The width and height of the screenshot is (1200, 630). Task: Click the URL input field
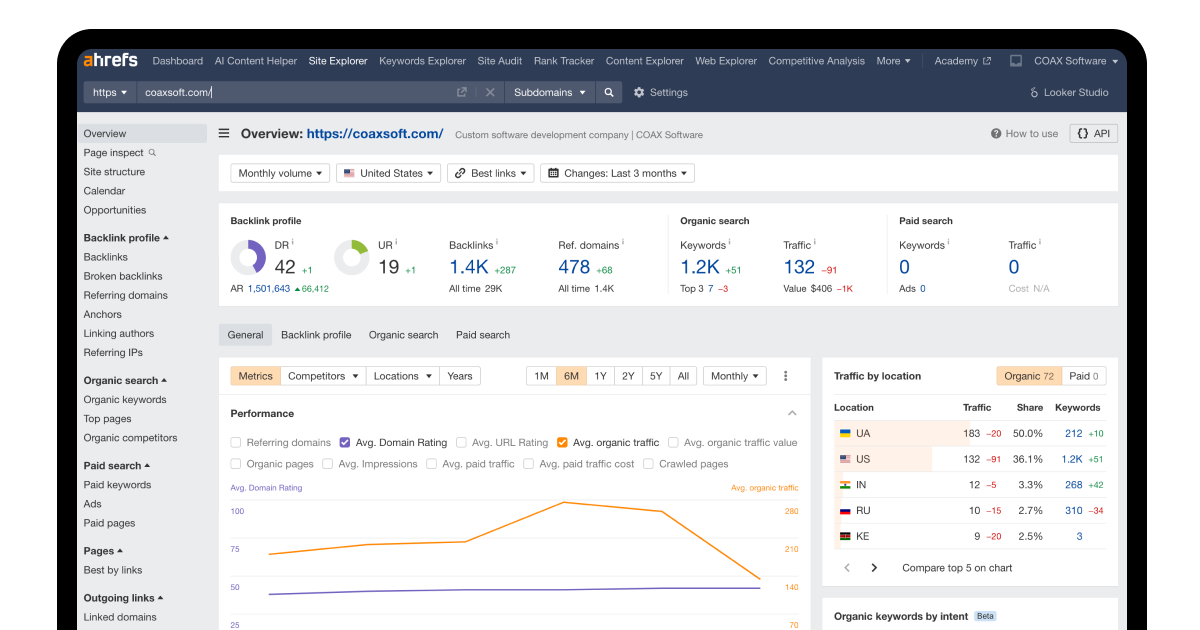tap(294, 92)
